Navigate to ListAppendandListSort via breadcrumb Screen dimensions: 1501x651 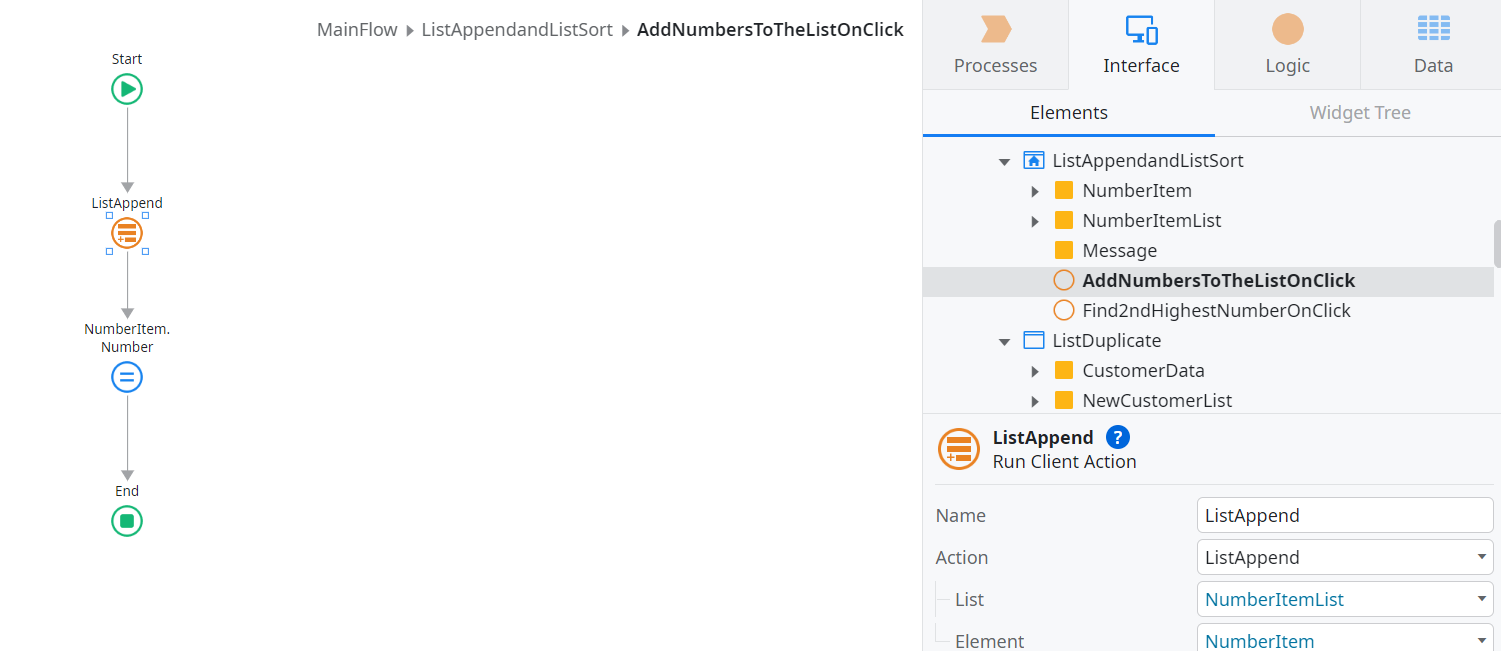(517, 29)
